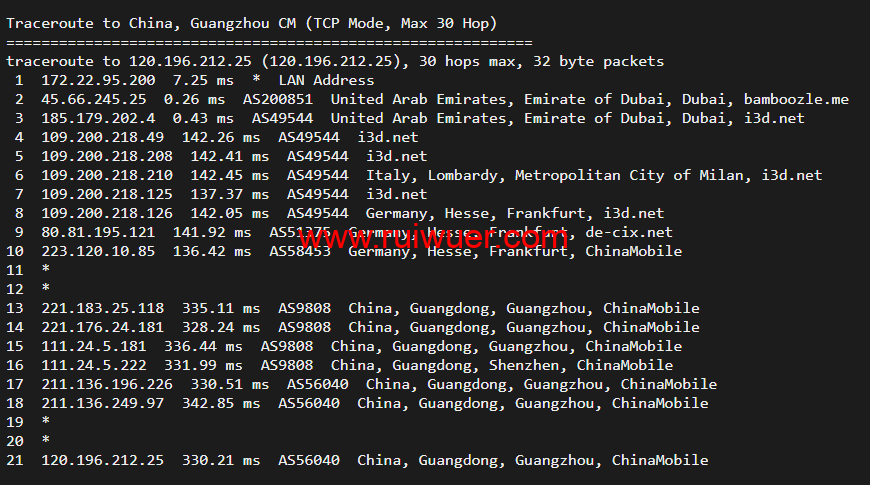870x485 pixels.
Task: Open the de-cix.net hostname
Action: 629,232
